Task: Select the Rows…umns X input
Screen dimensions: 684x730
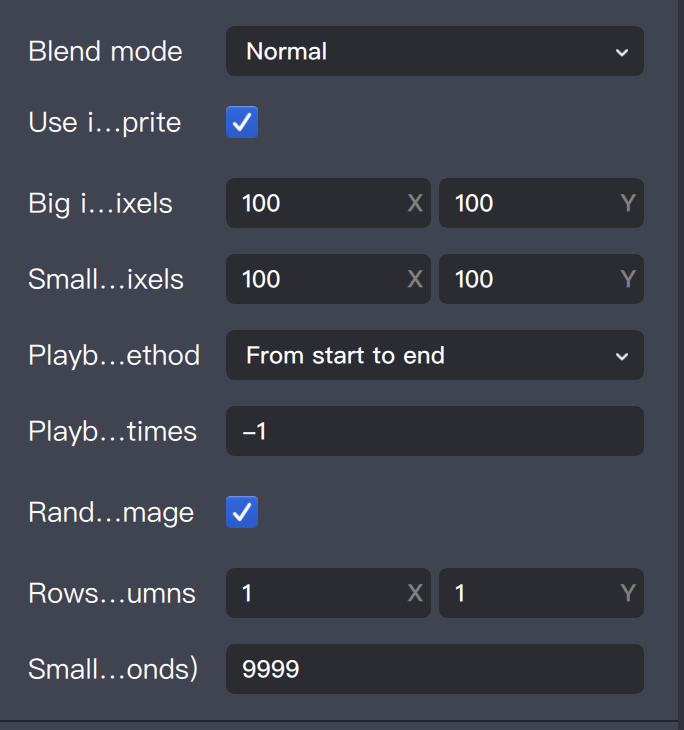Action: click(x=320, y=593)
